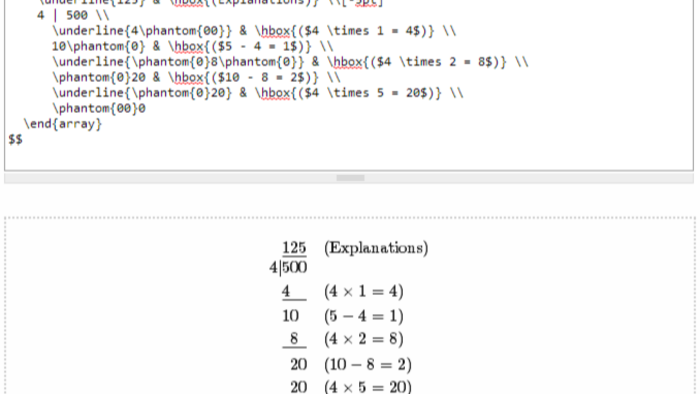
Task: Click the rendered '4|500' in preview
Action: point(288,268)
